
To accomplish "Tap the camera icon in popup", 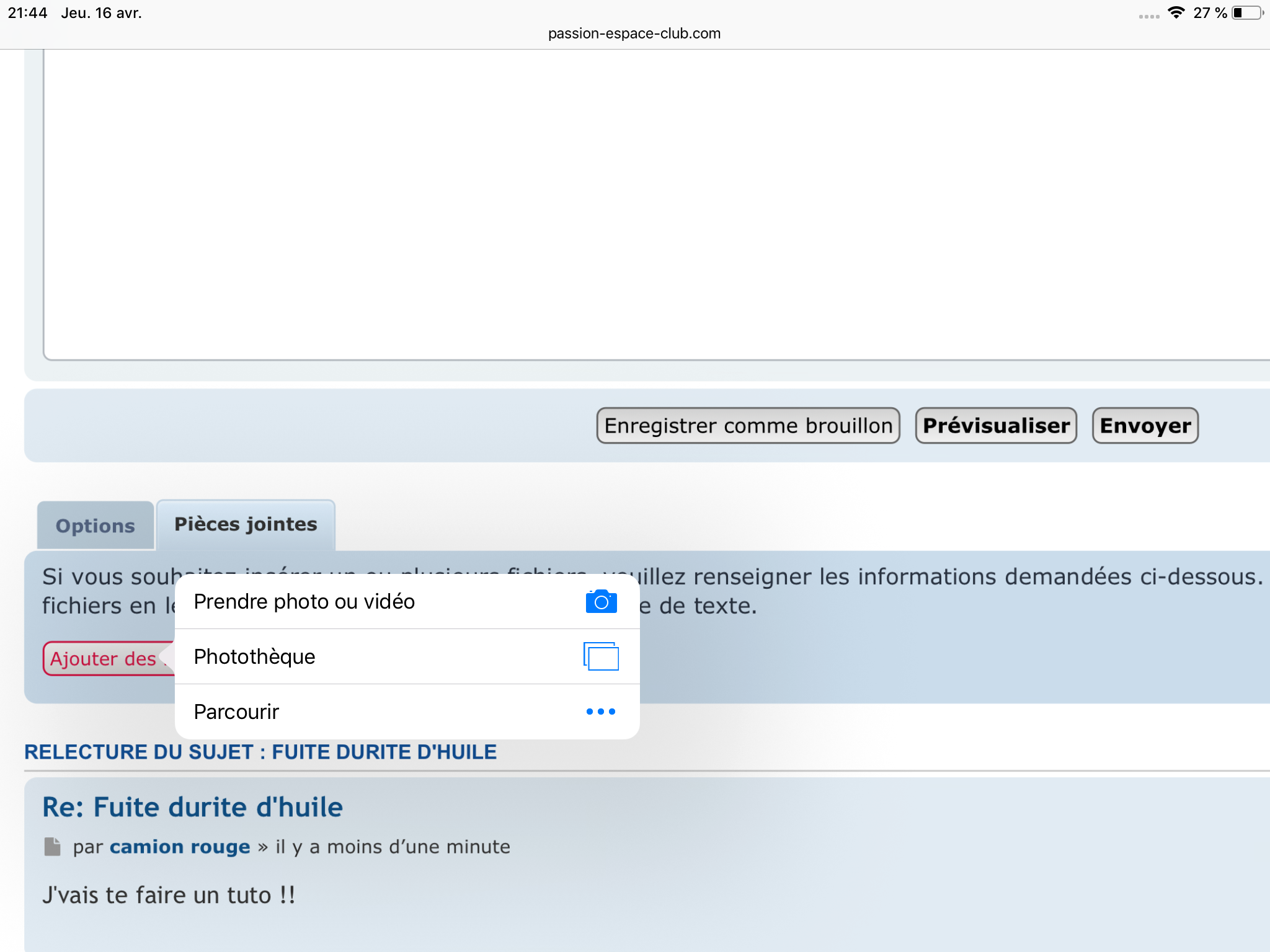I will (601, 602).
